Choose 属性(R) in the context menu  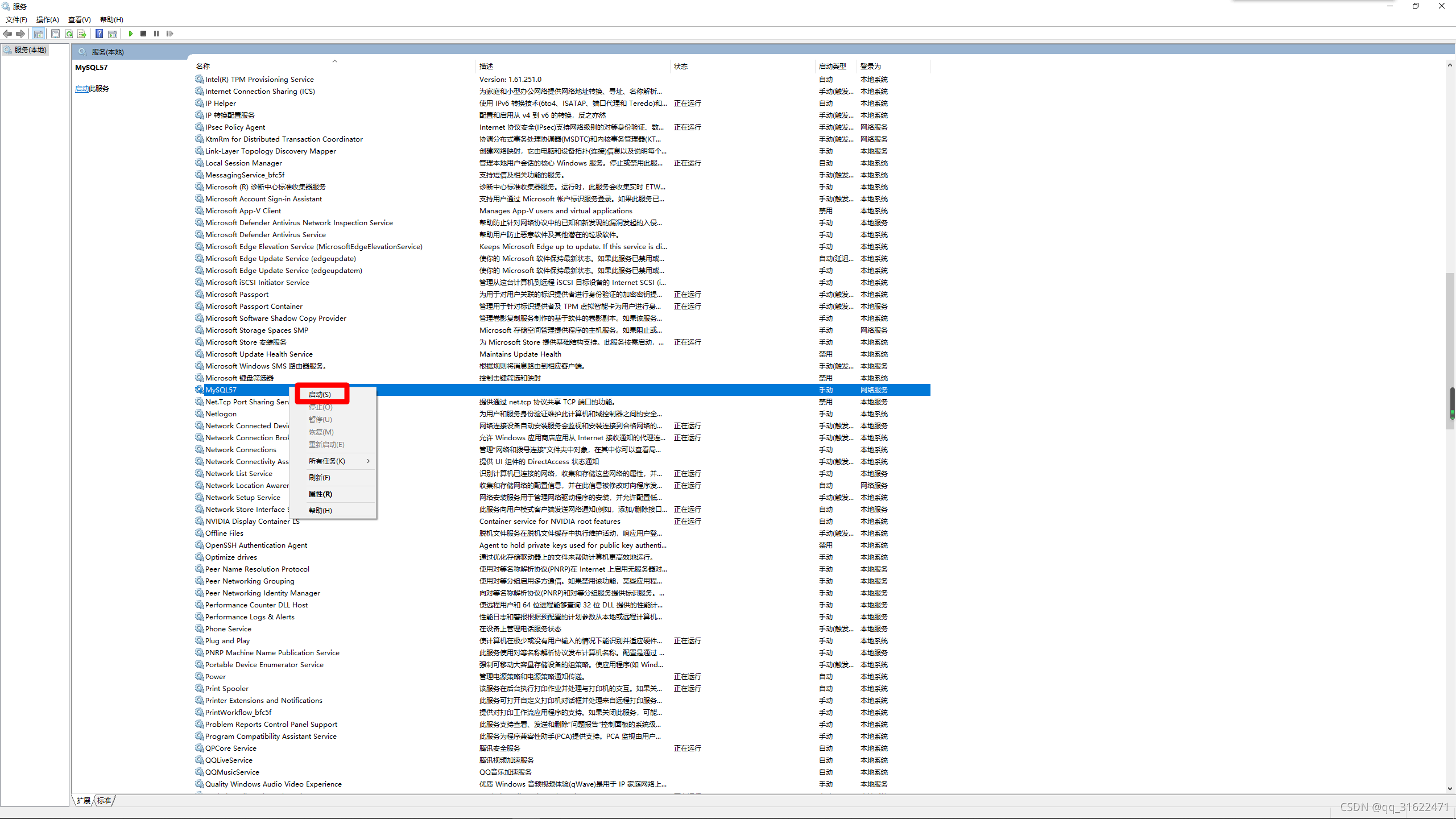point(320,494)
